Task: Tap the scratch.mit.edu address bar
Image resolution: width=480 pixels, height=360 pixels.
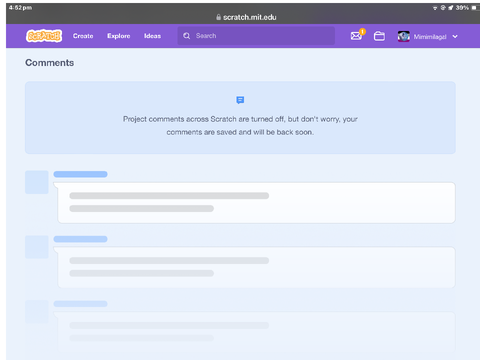Action: coord(246,17)
